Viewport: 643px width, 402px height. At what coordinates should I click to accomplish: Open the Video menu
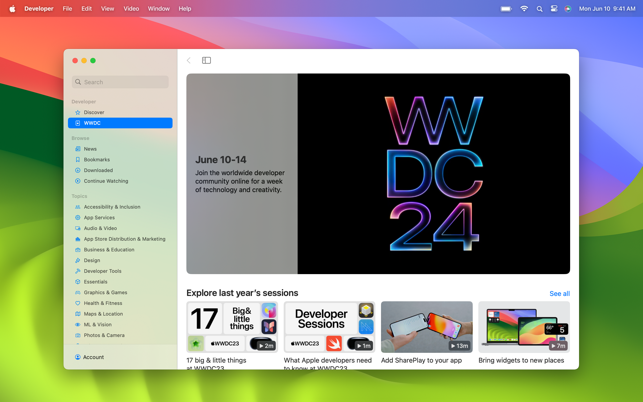(x=131, y=9)
